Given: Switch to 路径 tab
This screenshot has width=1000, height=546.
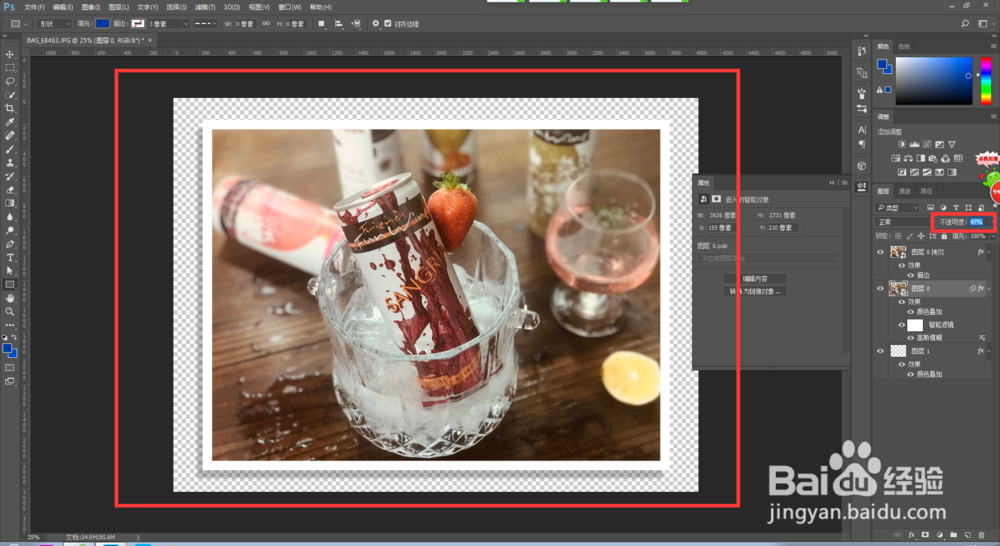Looking at the screenshot, I should coord(926,191).
